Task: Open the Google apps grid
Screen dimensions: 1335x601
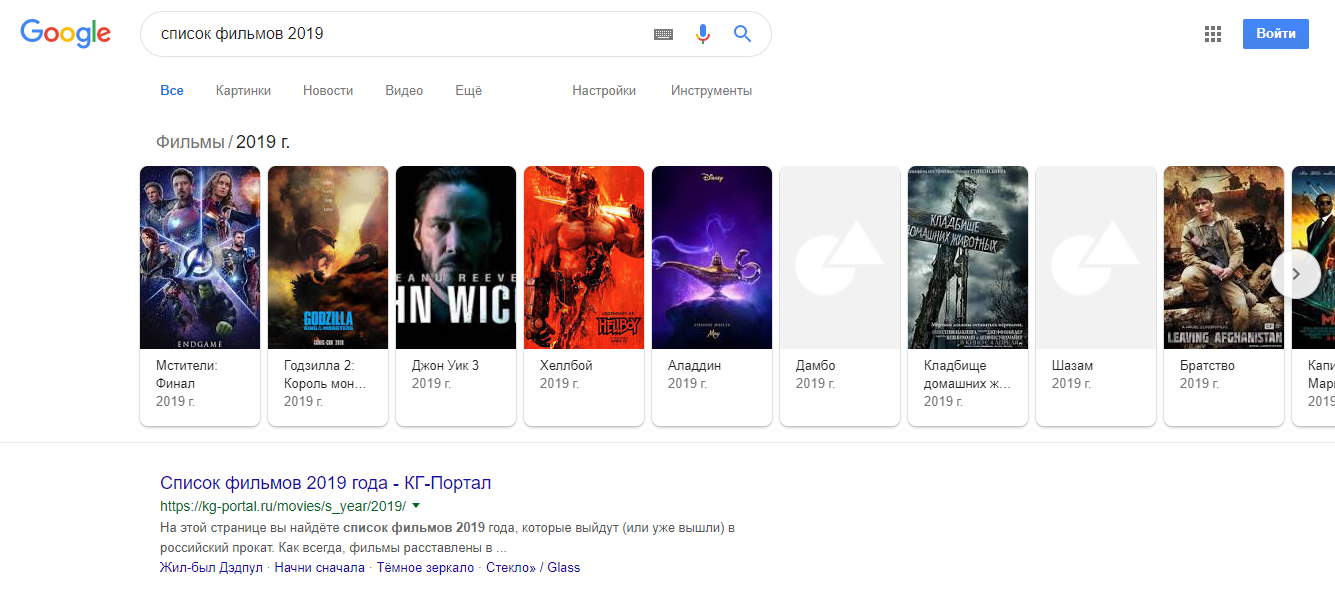Action: tap(1213, 34)
